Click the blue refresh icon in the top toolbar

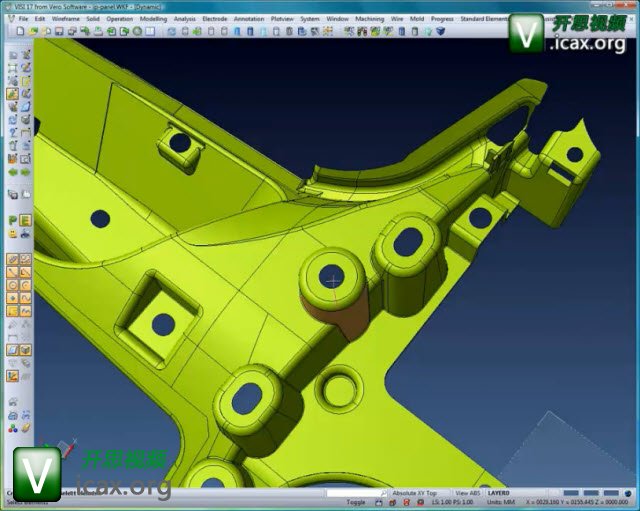pyautogui.click(x=172, y=31)
